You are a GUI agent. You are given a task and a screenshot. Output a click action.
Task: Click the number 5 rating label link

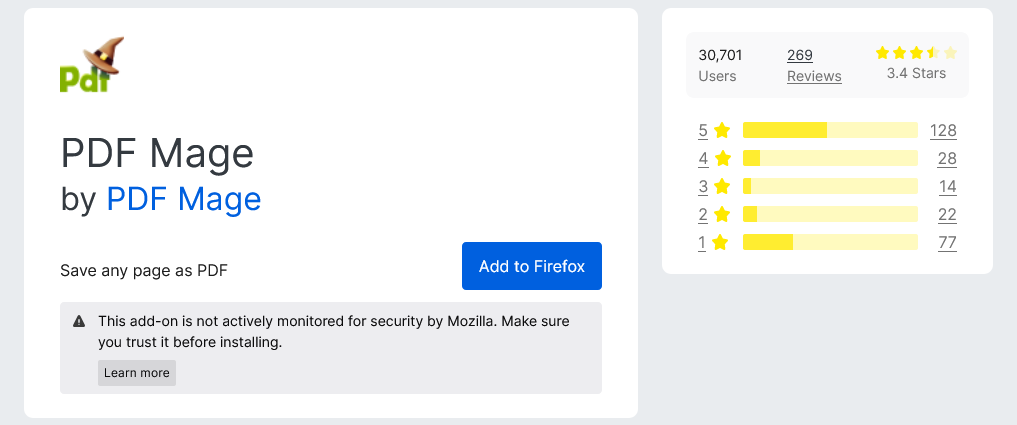703,130
